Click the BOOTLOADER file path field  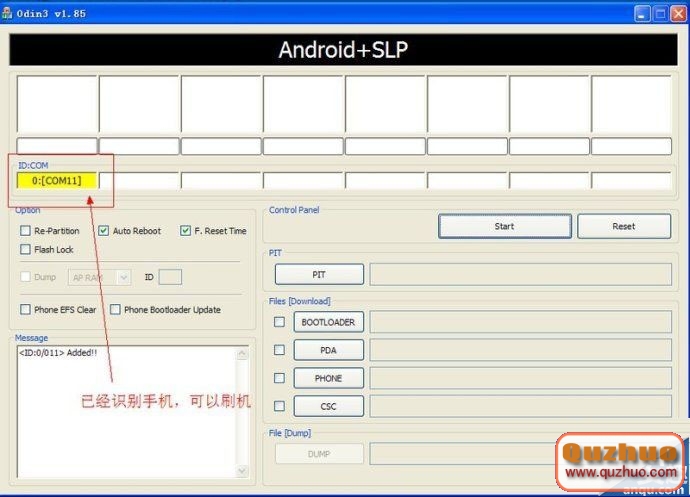point(521,322)
